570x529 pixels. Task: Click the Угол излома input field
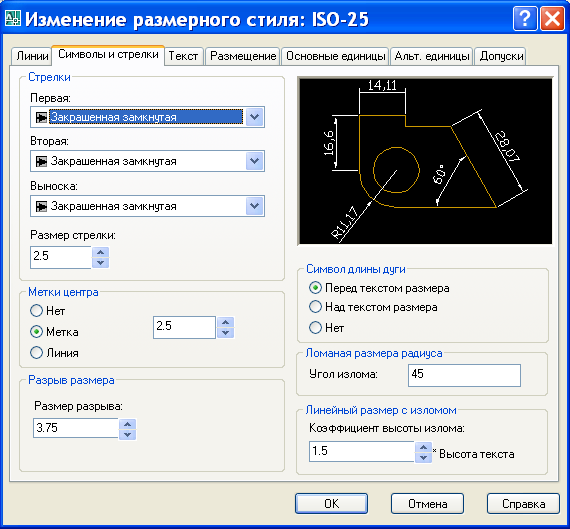(464, 375)
